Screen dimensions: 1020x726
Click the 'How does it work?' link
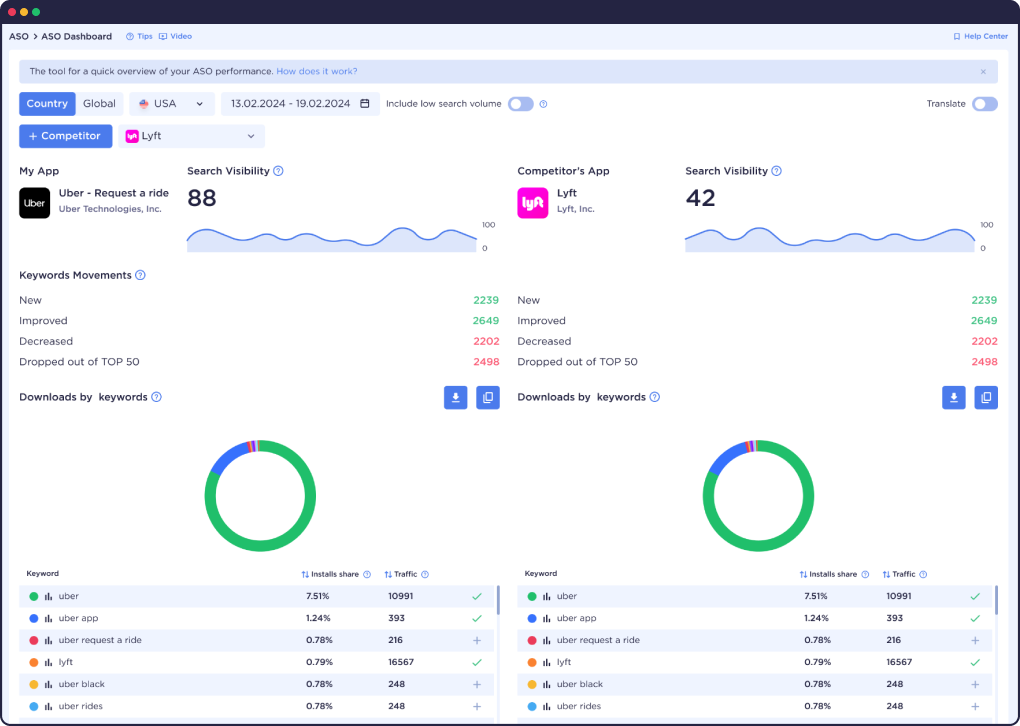click(317, 72)
